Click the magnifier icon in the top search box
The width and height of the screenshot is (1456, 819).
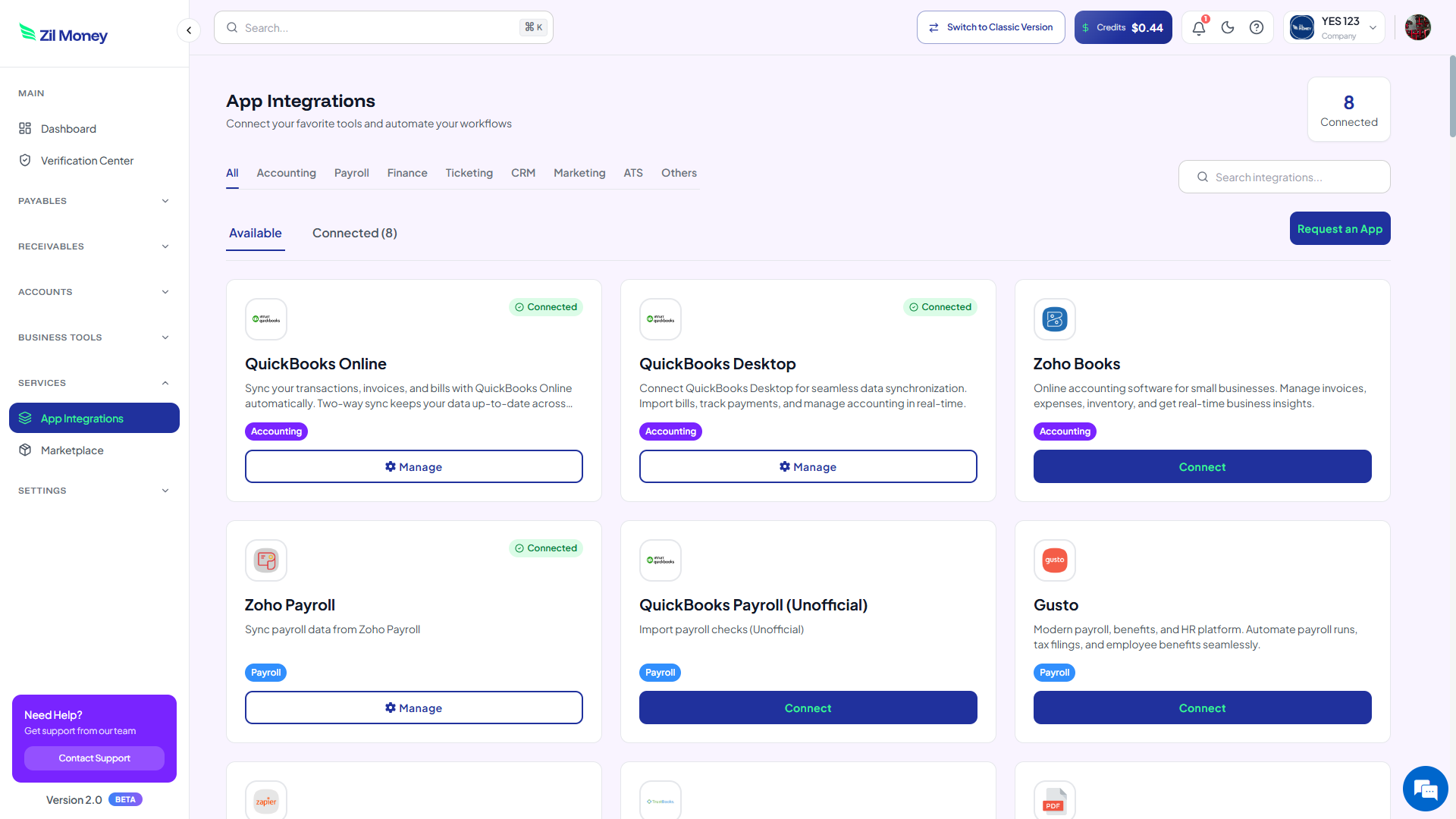(232, 27)
